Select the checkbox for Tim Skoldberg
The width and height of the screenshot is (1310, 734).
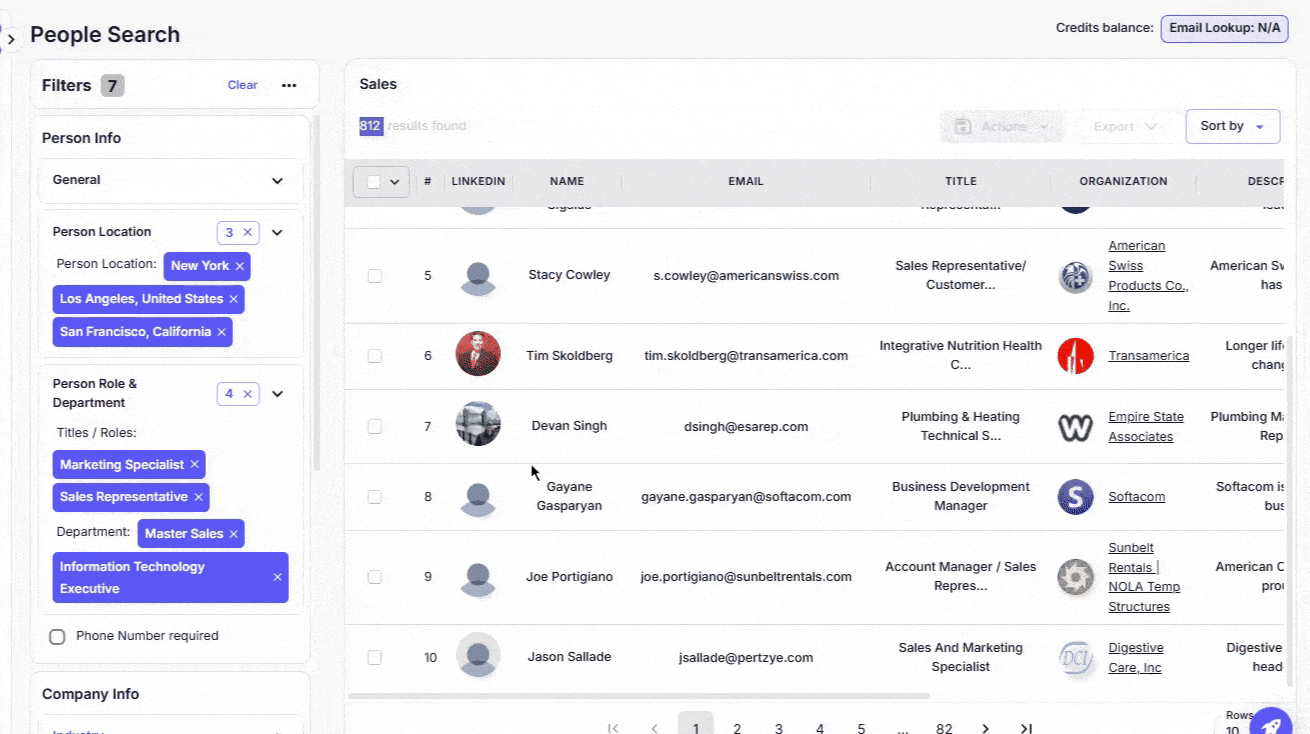tap(375, 356)
